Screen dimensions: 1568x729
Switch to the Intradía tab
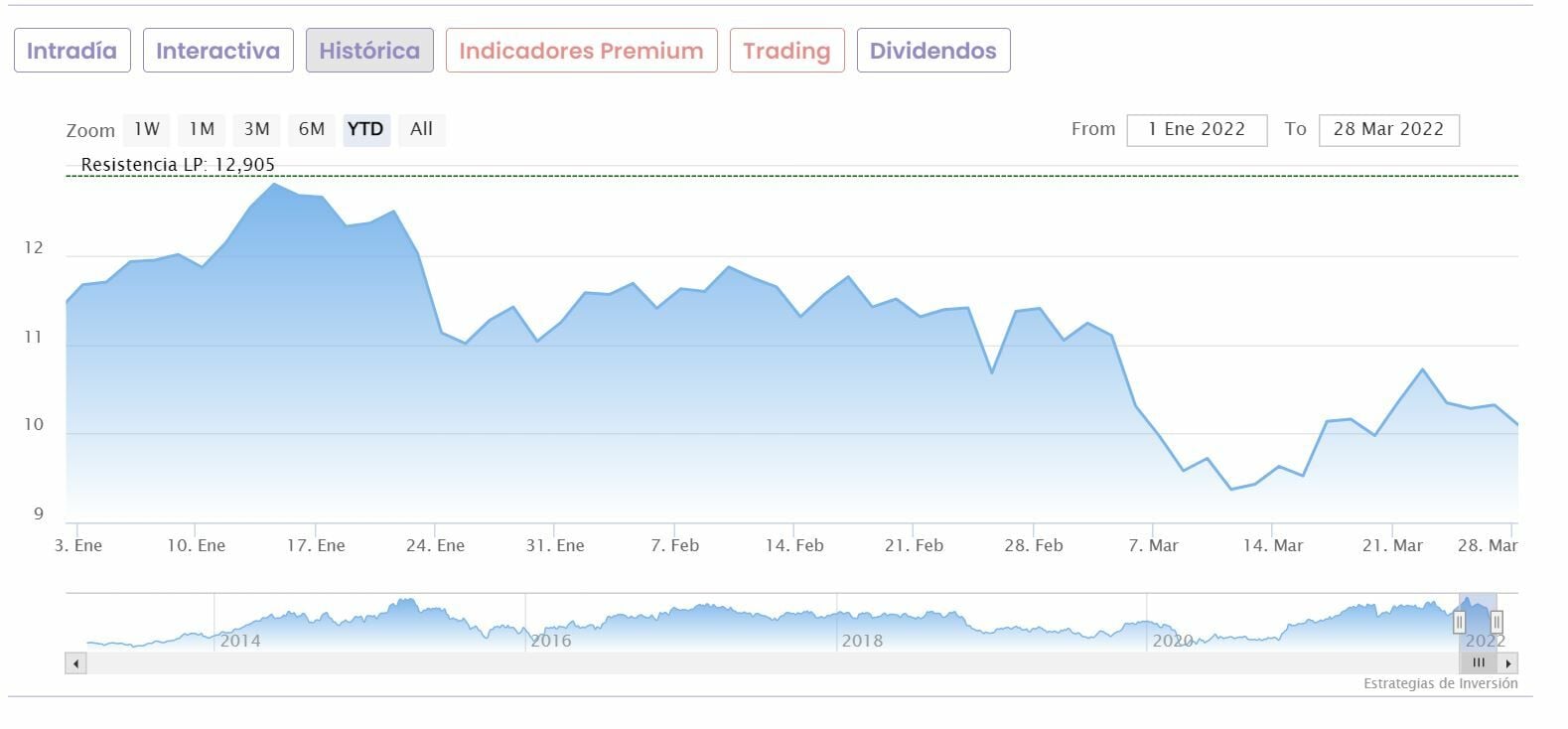71,51
